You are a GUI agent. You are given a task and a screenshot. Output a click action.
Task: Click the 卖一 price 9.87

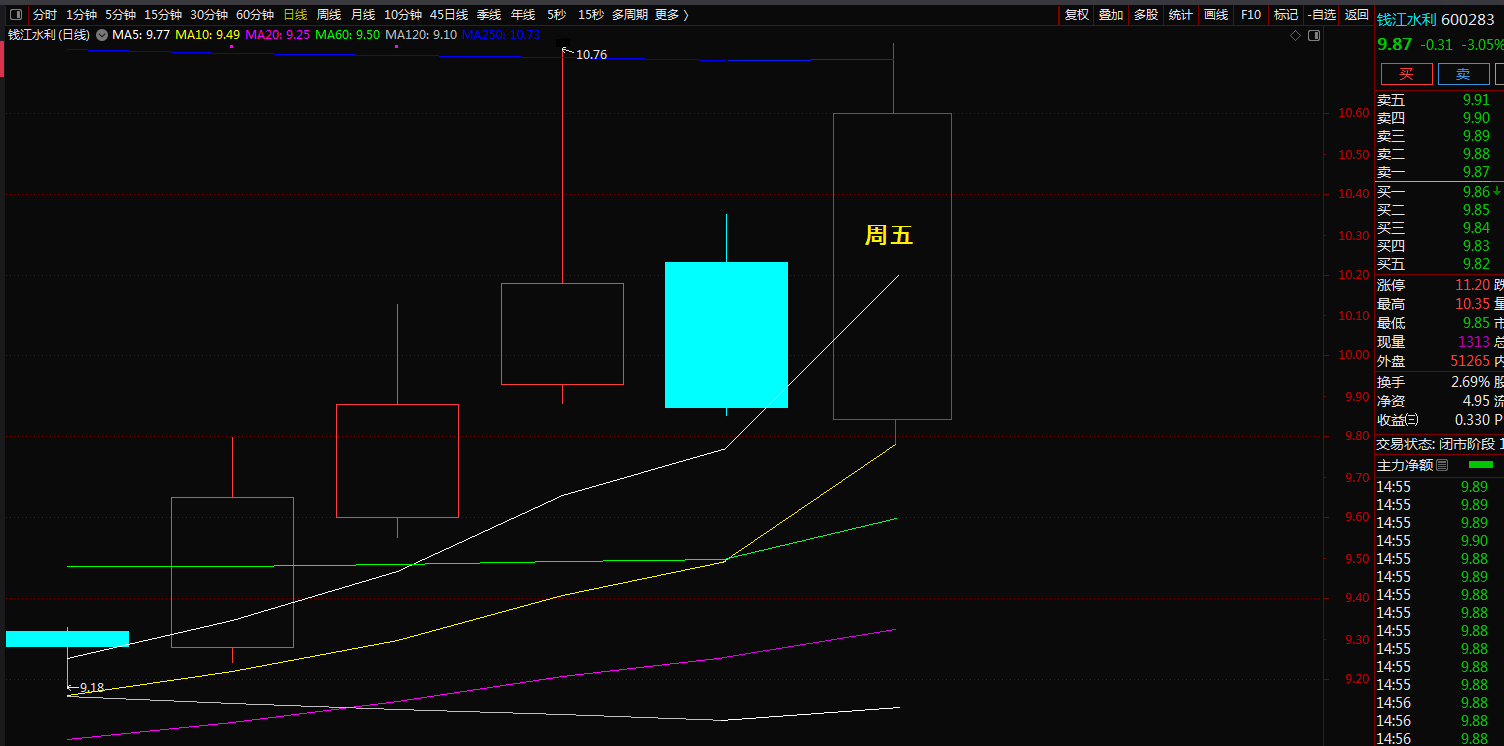click(1476, 172)
